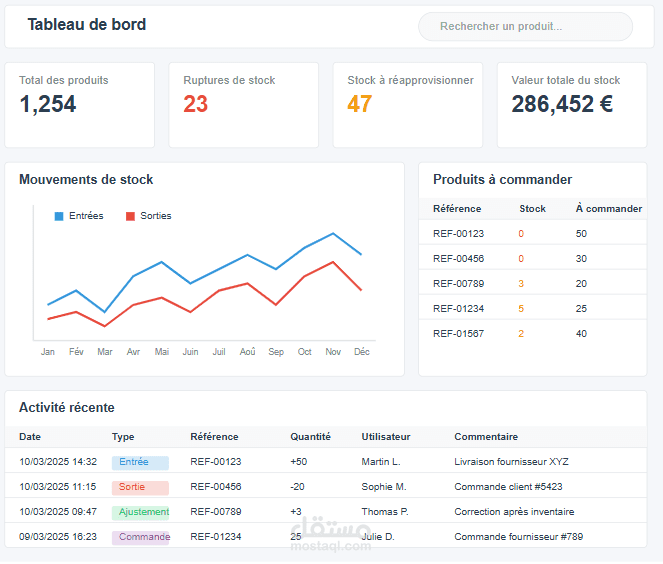
Task: Sort activity by Utilisateur column header
Action: [x=386, y=437]
